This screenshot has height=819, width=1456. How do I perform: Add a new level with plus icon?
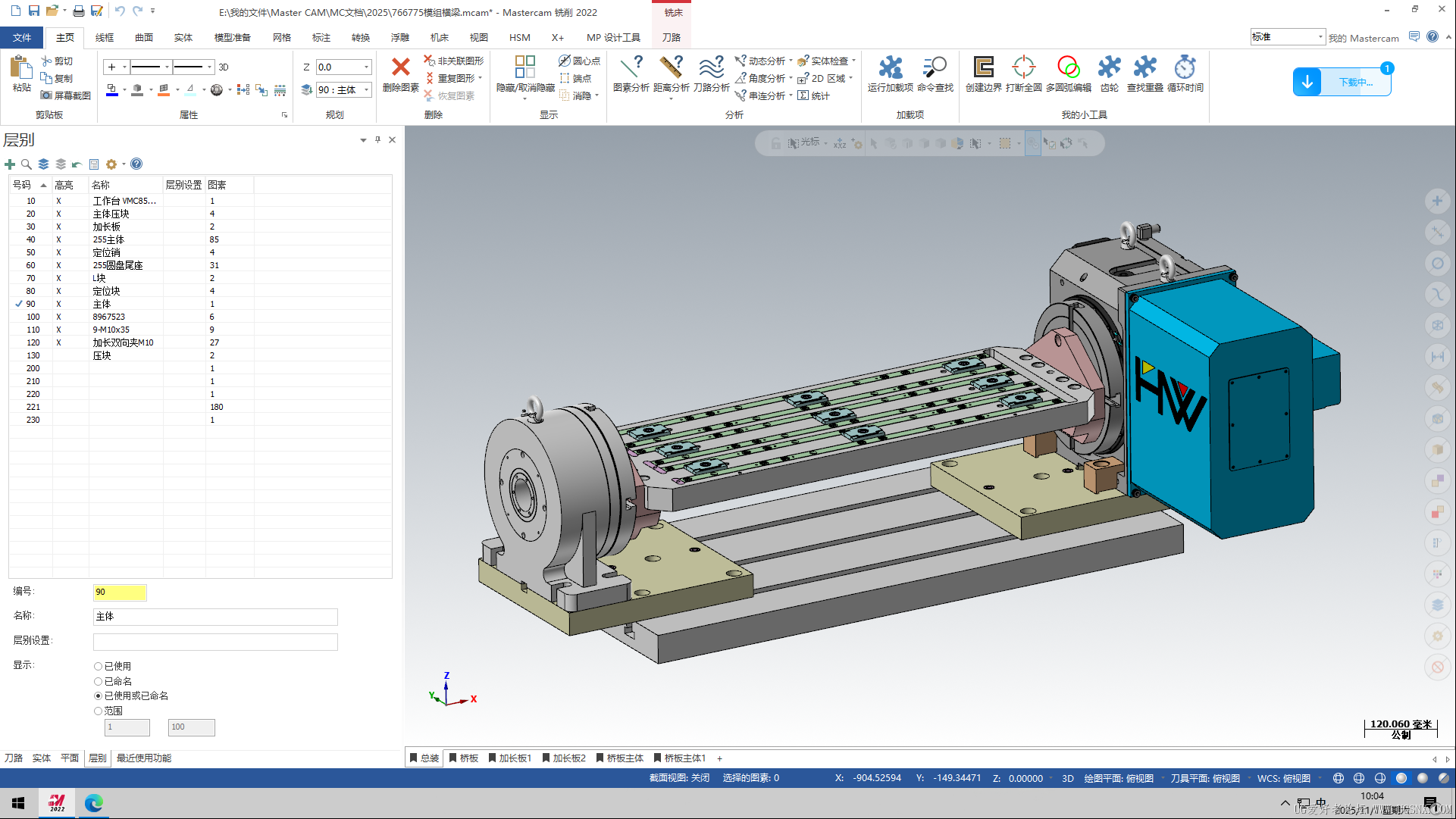10,164
